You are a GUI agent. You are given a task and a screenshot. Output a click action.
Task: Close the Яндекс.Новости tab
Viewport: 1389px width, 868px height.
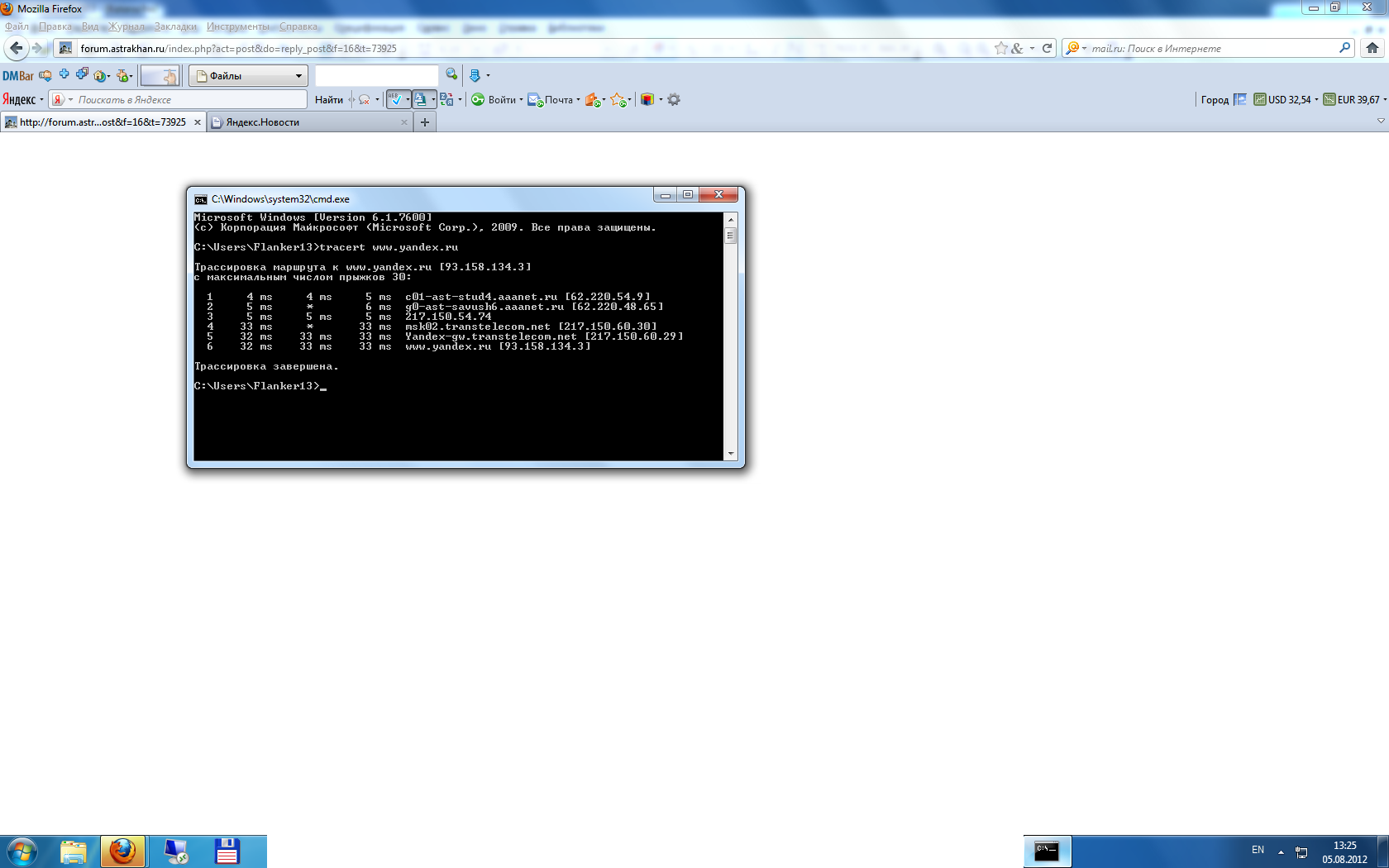pos(404,122)
